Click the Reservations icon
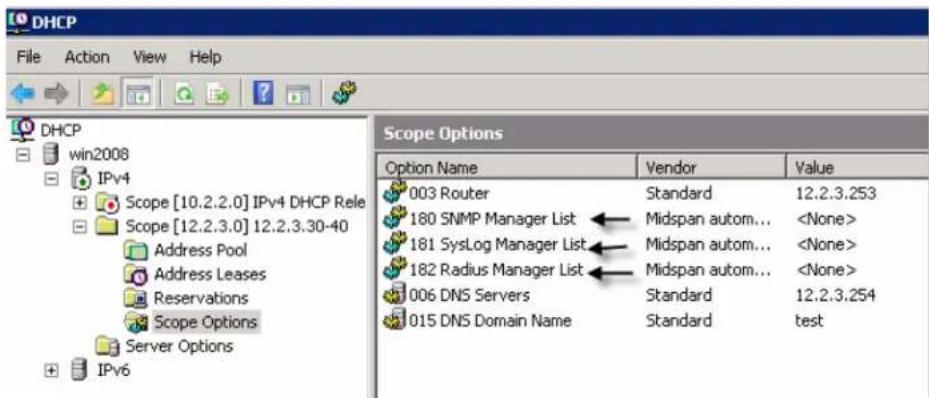The image size is (929, 398). click(135, 298)
